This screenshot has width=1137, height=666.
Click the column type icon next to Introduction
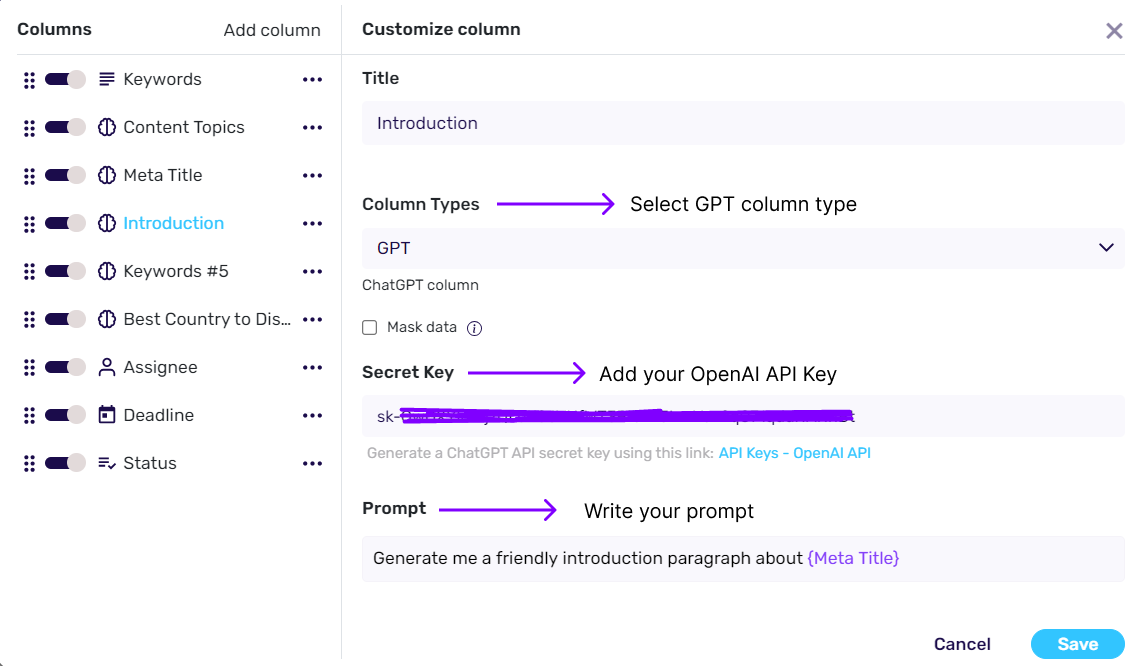106,223
